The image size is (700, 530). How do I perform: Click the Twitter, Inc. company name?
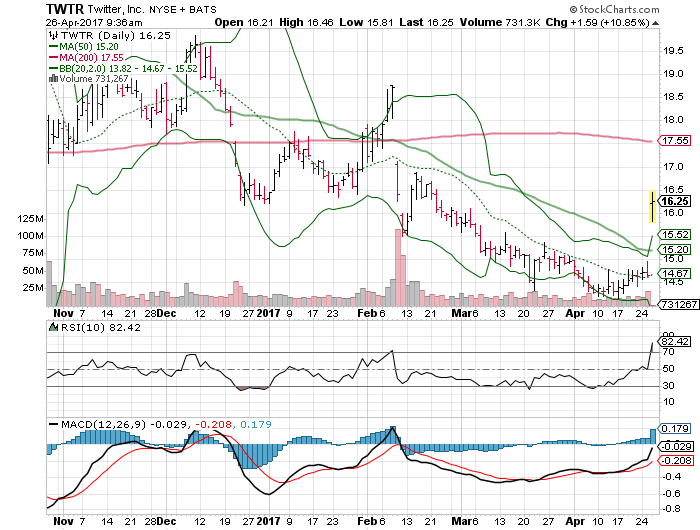(x=117, y=9)
